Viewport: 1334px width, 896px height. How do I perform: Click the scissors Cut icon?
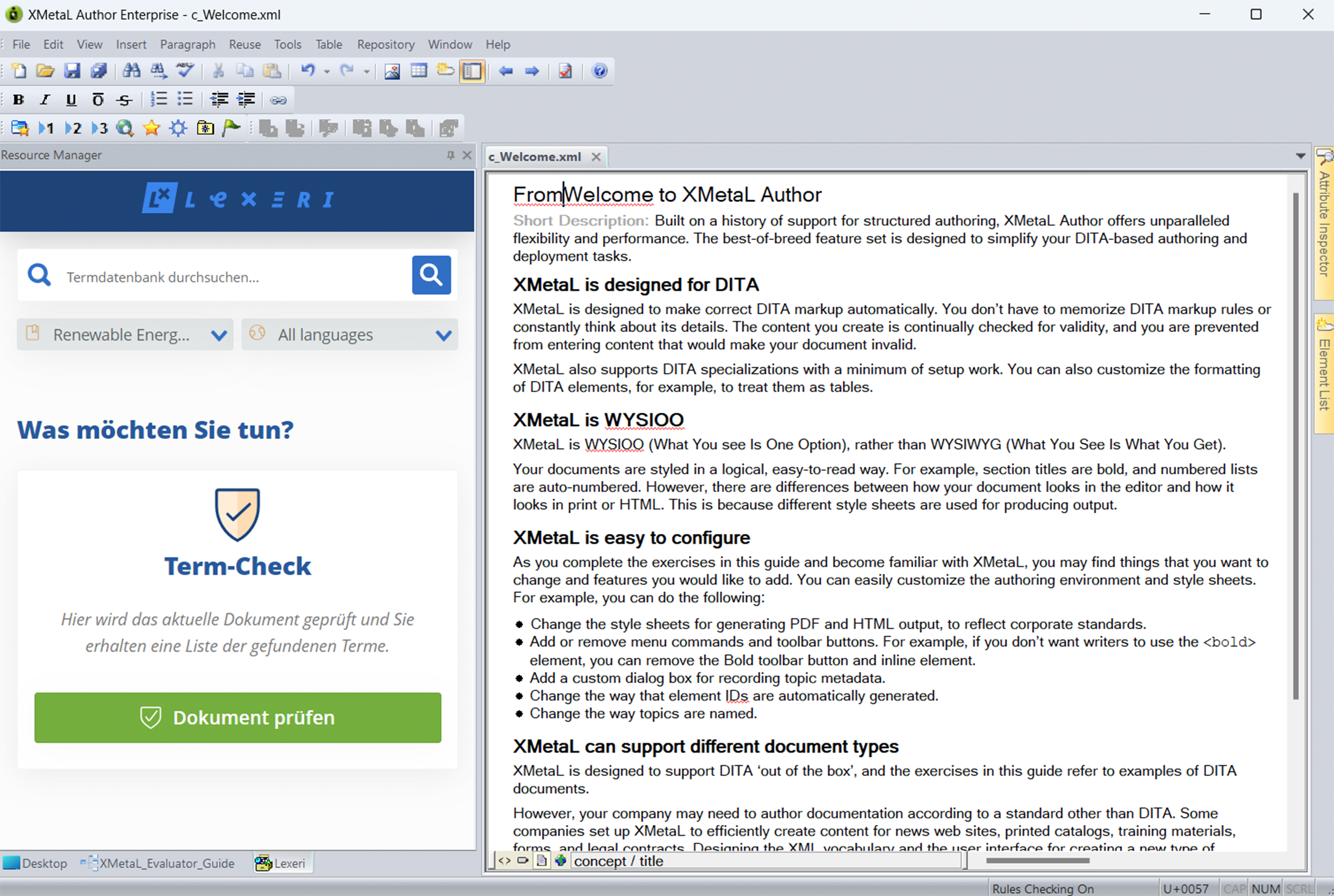[x=218, y=71]
